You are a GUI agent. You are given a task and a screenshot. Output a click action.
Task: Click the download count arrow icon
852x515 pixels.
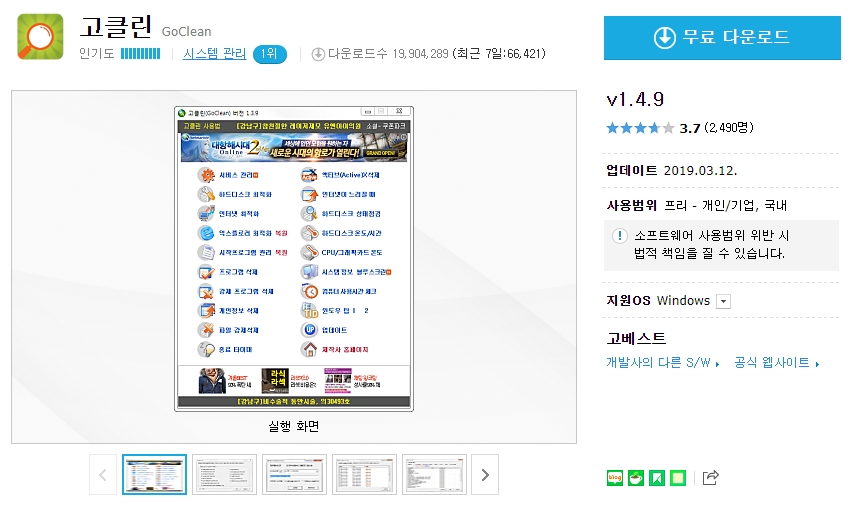click(x=318, y=54)
